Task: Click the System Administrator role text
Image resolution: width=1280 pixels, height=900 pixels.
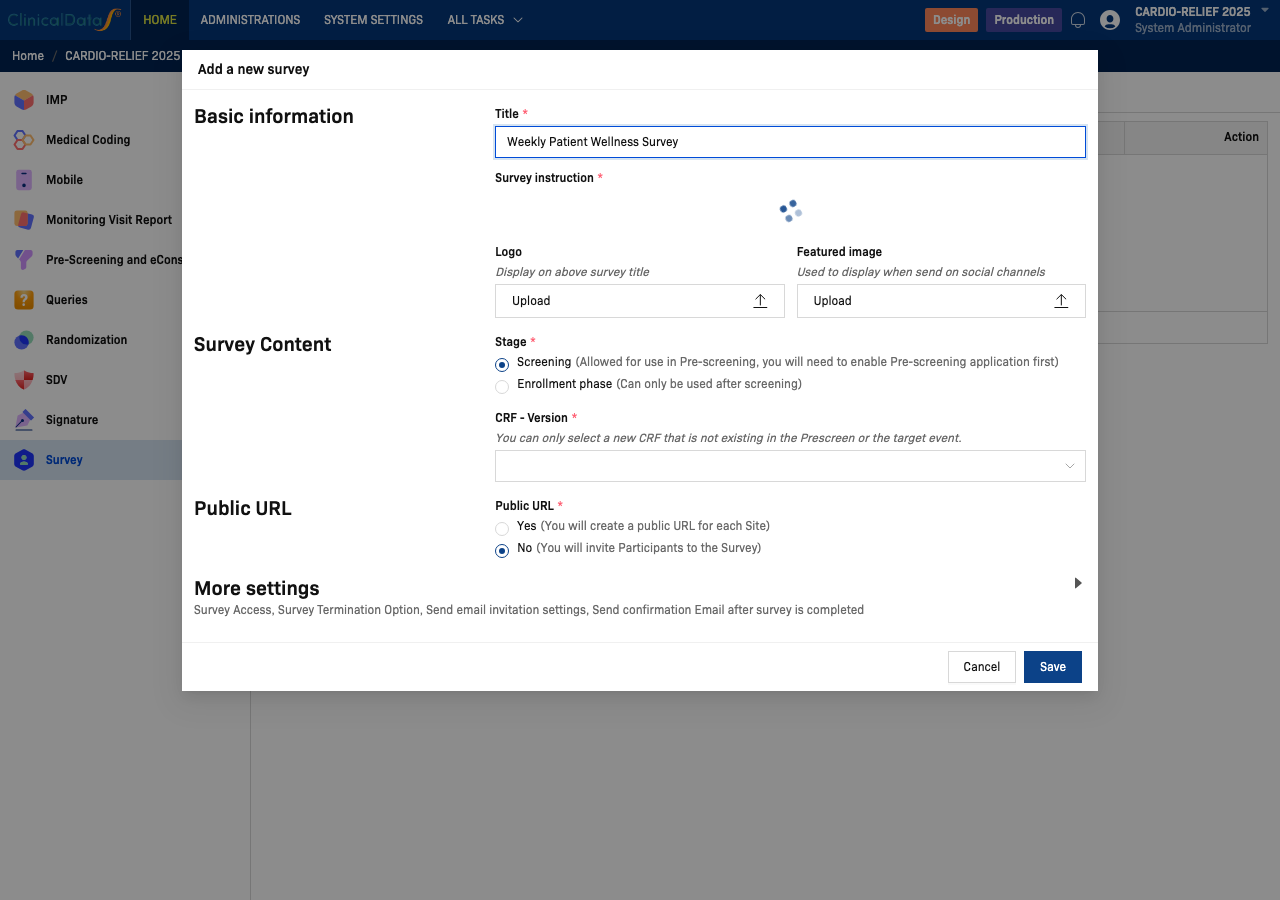Action: [1193, 28]
